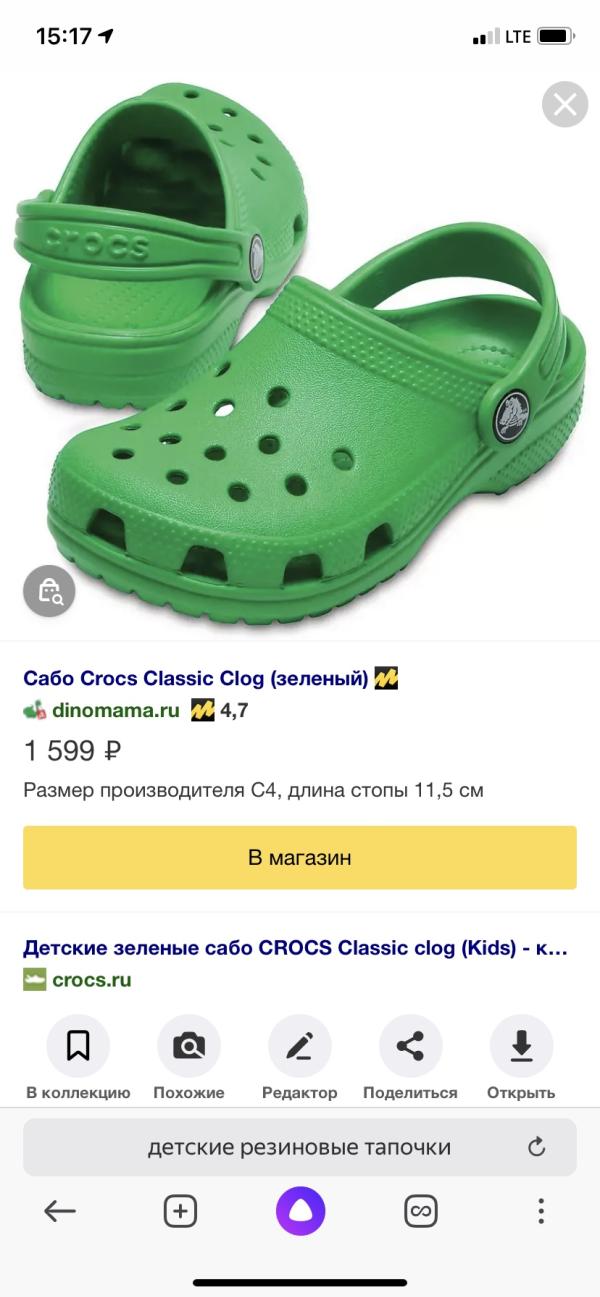The height and width of the screenshot is (1297, 600).
Task: Reload page using refresh icon in address bar
Action: coord(537,1147)
